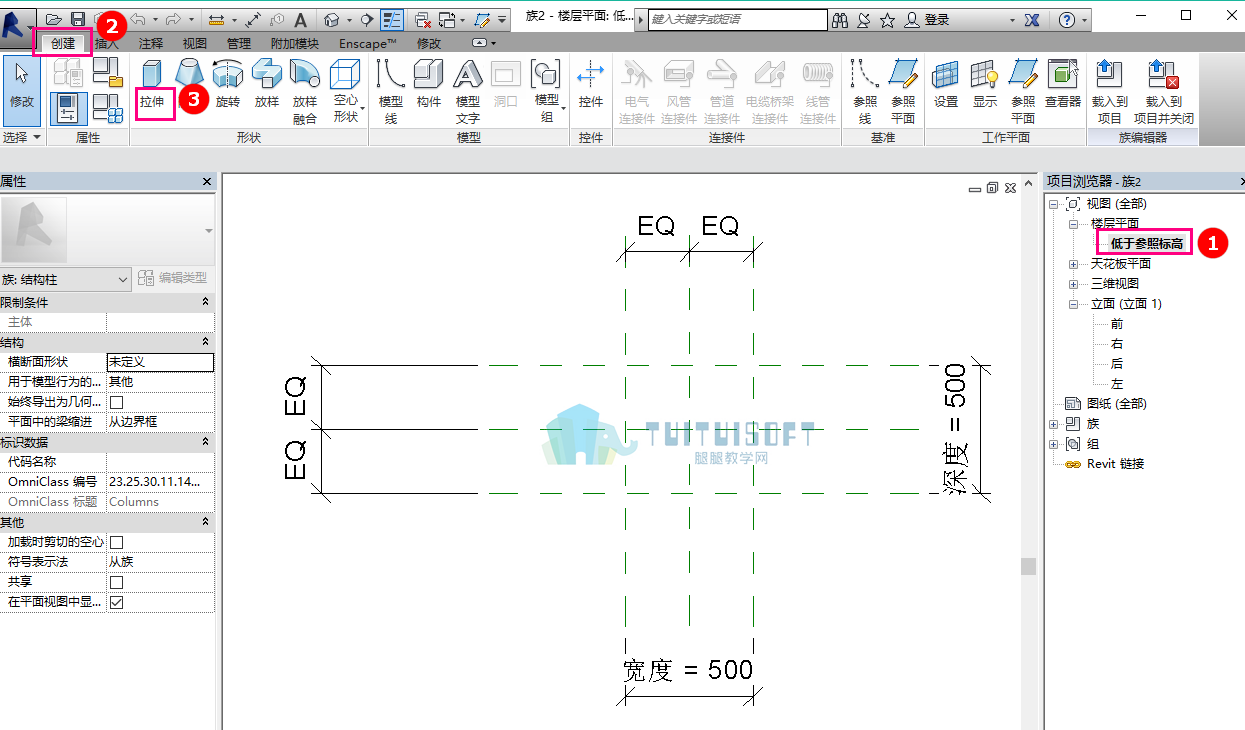Click the 模型线 model line tool
The width and height of the screenshot is (1245, 730).
point(390,92)
